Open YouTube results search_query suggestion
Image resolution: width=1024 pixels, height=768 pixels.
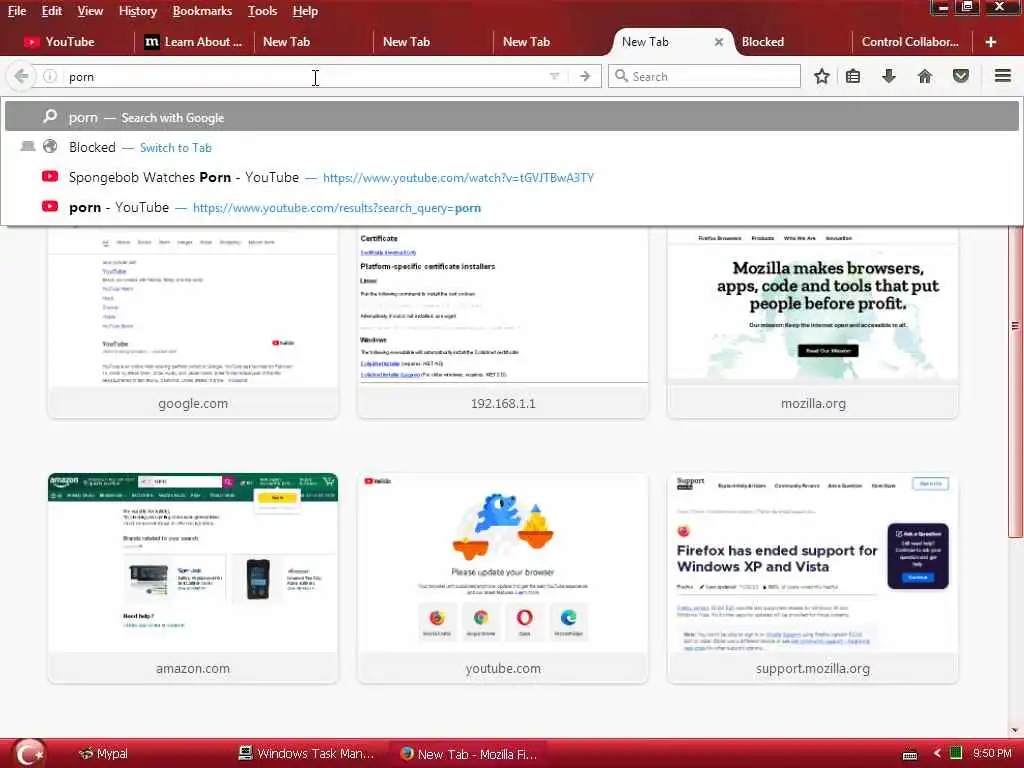coord(337,208)
